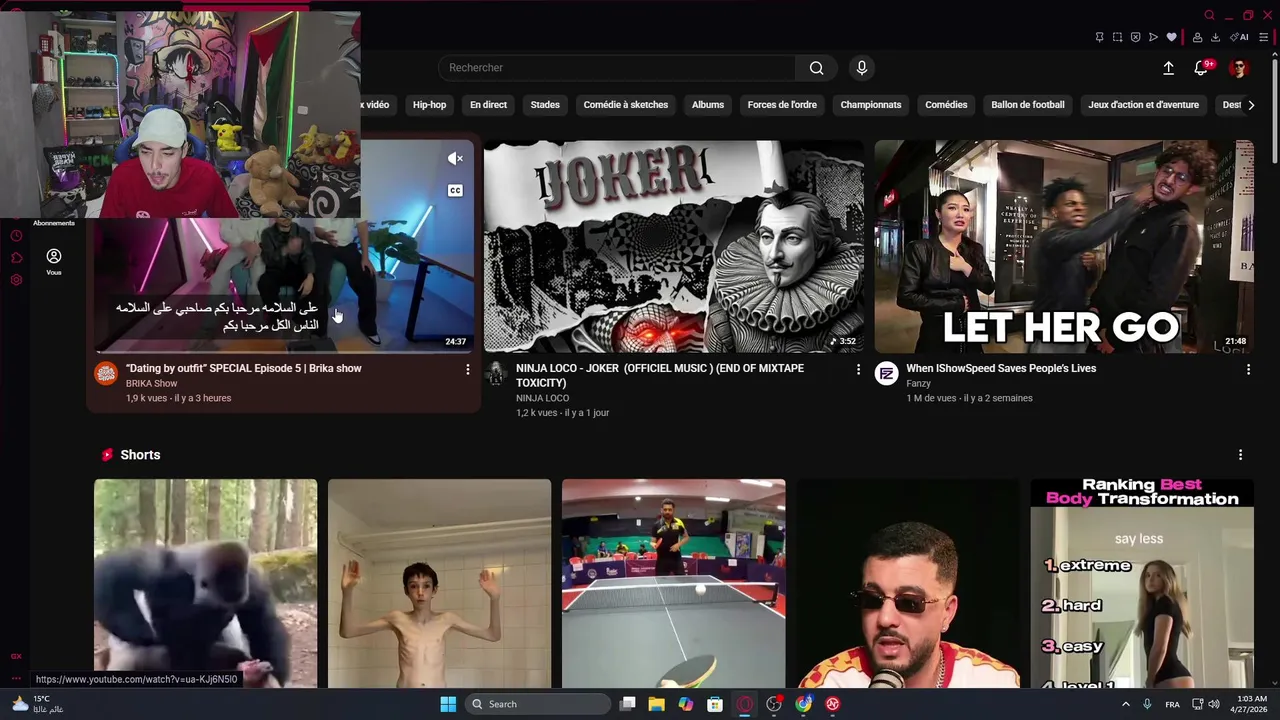
Task: Open the Opera AI assistant button
Action: click(x=1239, y=37)
